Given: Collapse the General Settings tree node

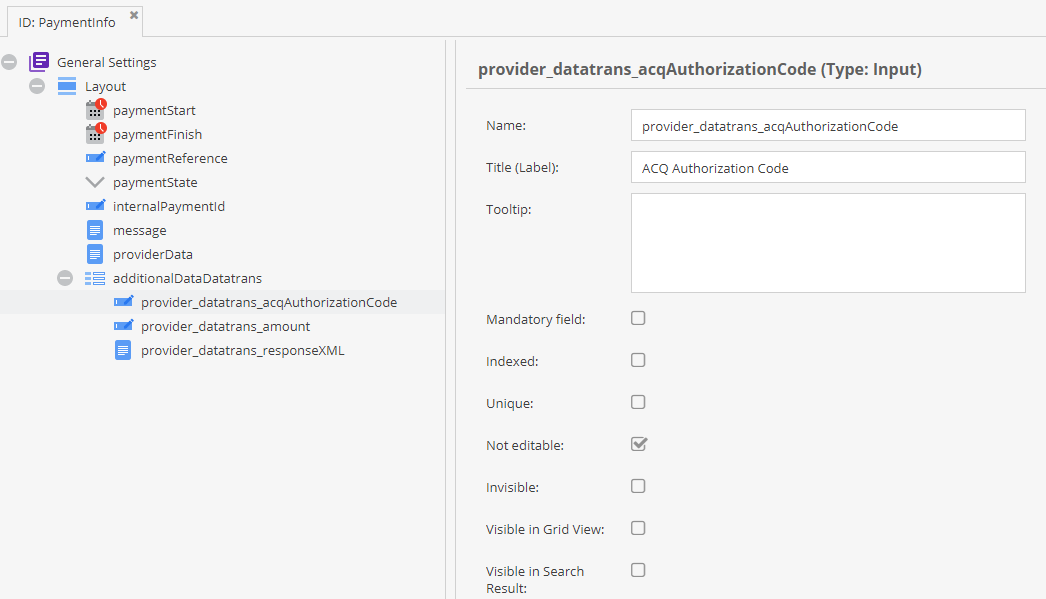Looking at the screenshot, I should pyautogui.click(x=9, y=62).
